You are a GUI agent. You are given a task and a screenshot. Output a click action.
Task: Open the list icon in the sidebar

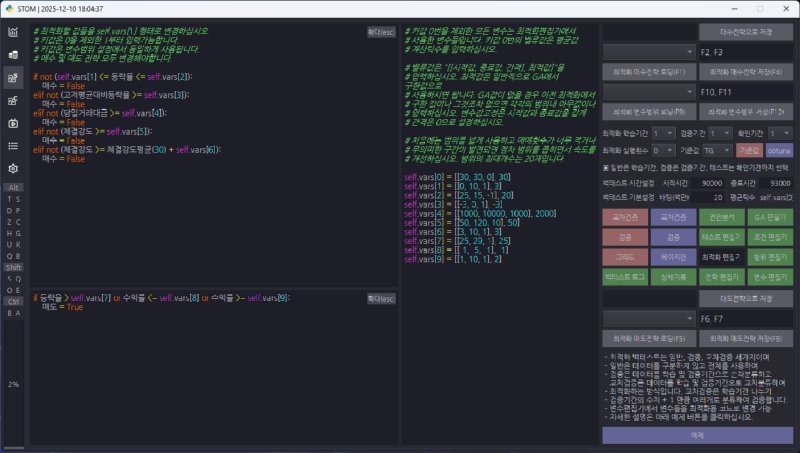pyautogui.click(x=14, y=146)
